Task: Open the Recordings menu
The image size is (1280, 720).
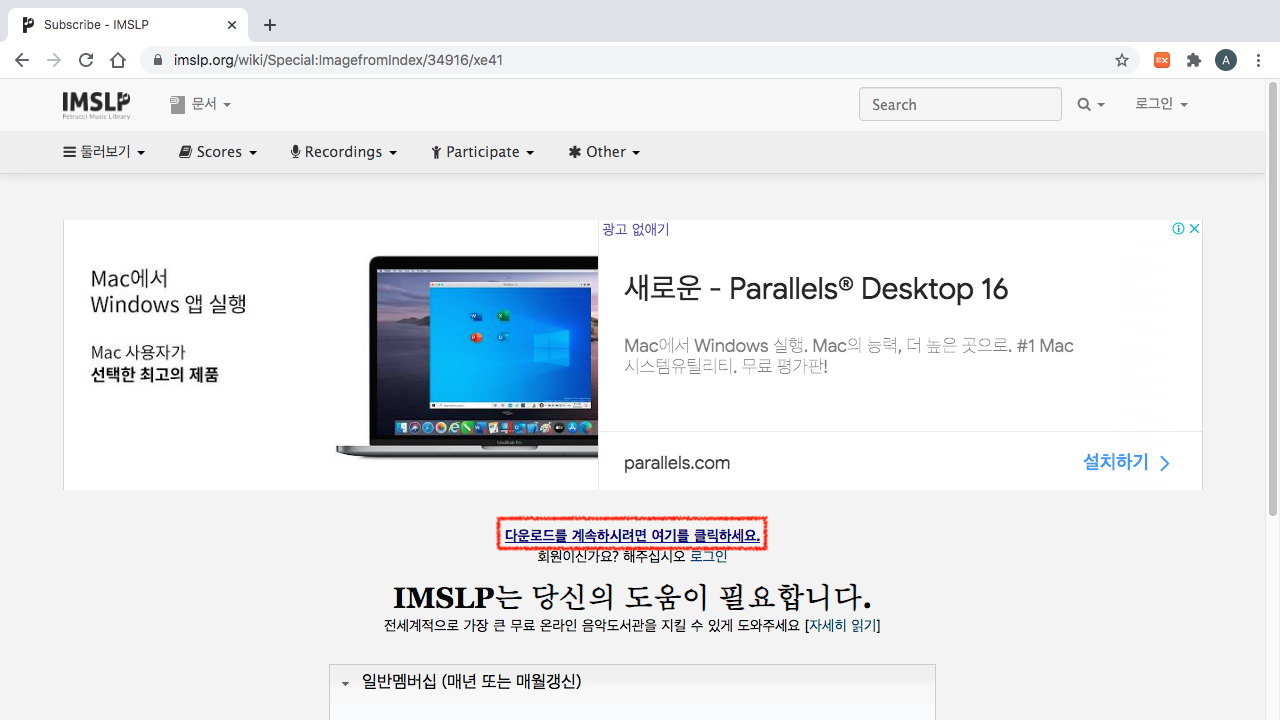Action: [344, 152]
